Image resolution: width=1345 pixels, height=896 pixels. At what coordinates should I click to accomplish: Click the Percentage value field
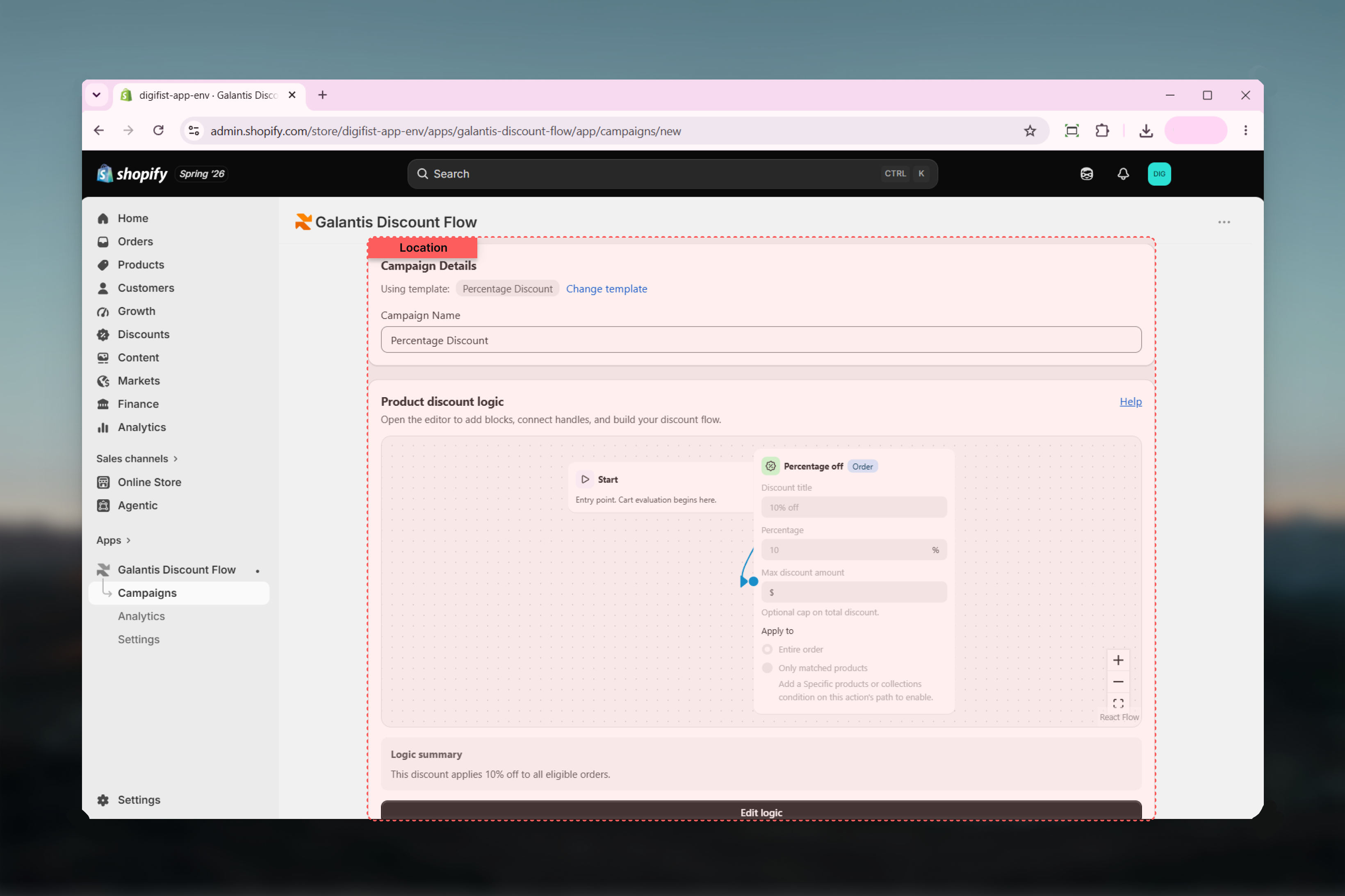tap(853, 550)
